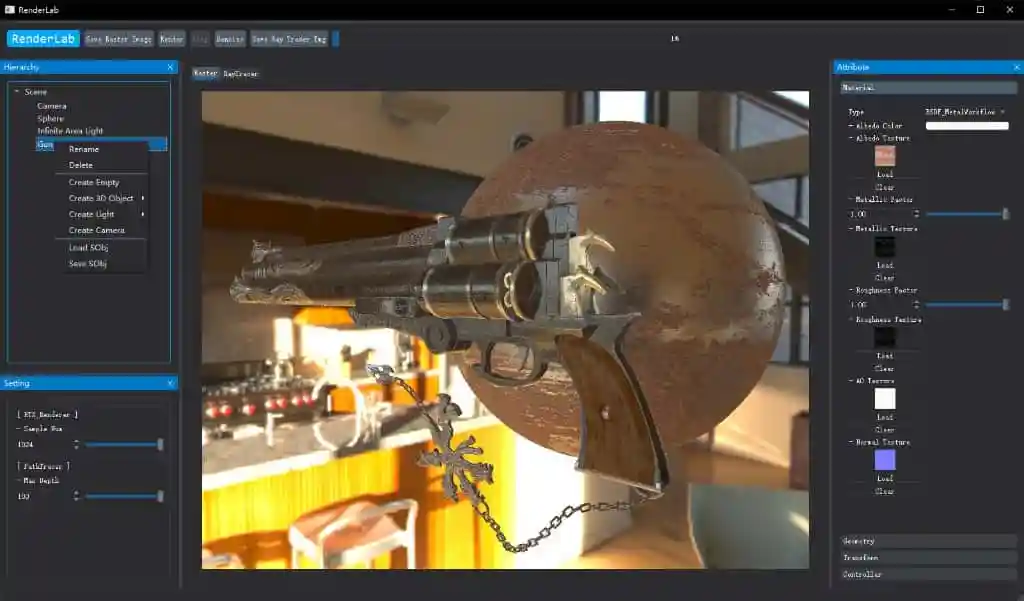1024x601 pixels.
Task: Click the Metallic Factor spinner arrows
Action: tap(916, 214)
